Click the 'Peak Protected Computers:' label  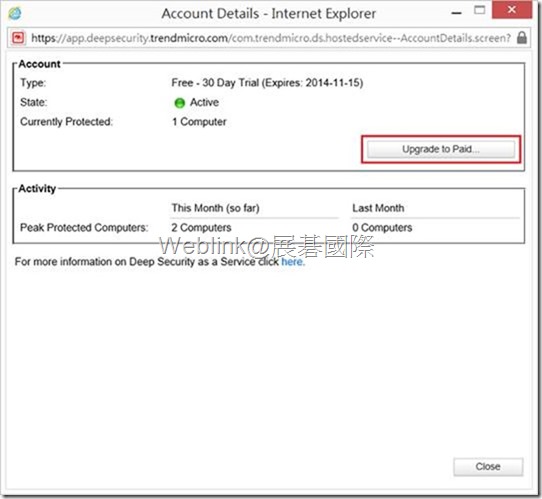click(84, 228)
